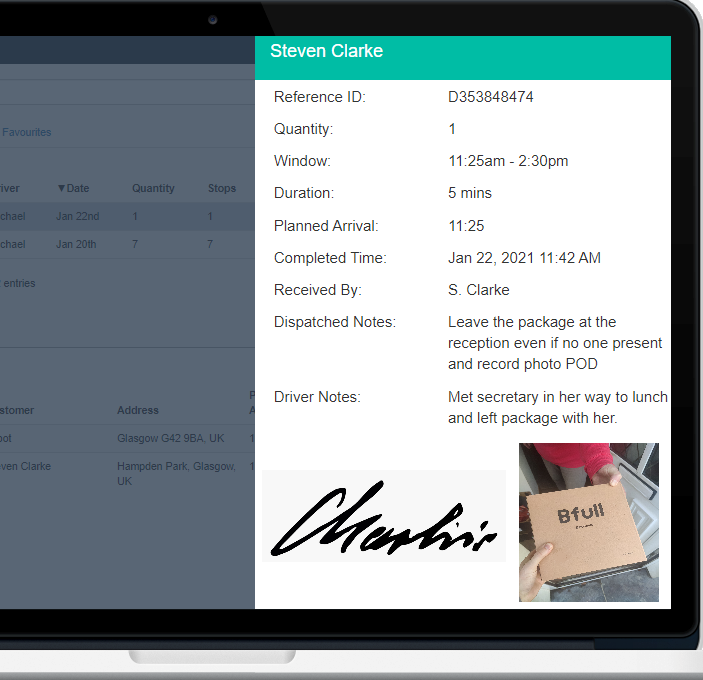703x680 pixels.
Task: Click the window value 11:25am - 2:30pm
Action: tap(508, 161)
